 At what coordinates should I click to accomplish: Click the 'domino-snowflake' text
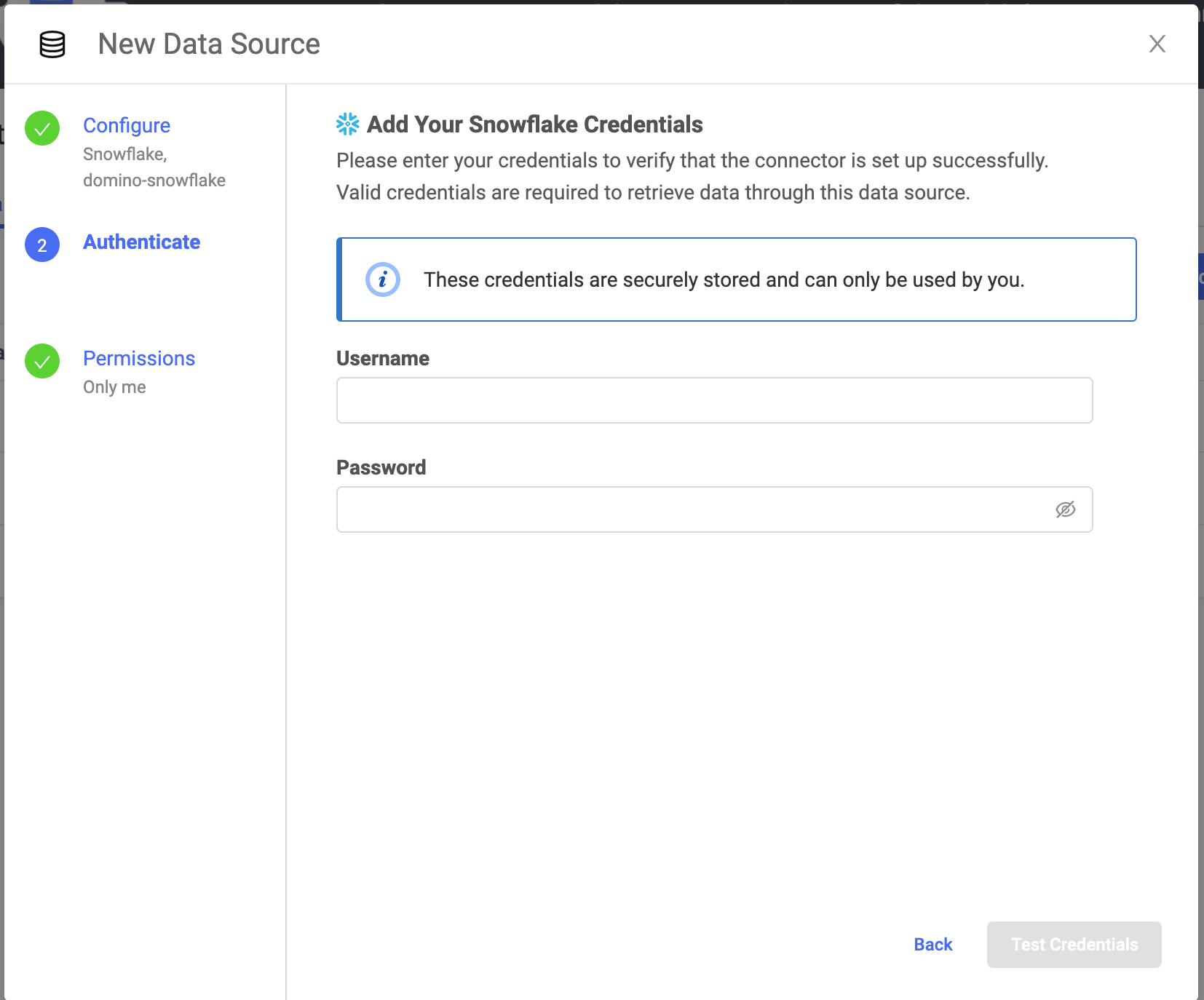[154, 180]
